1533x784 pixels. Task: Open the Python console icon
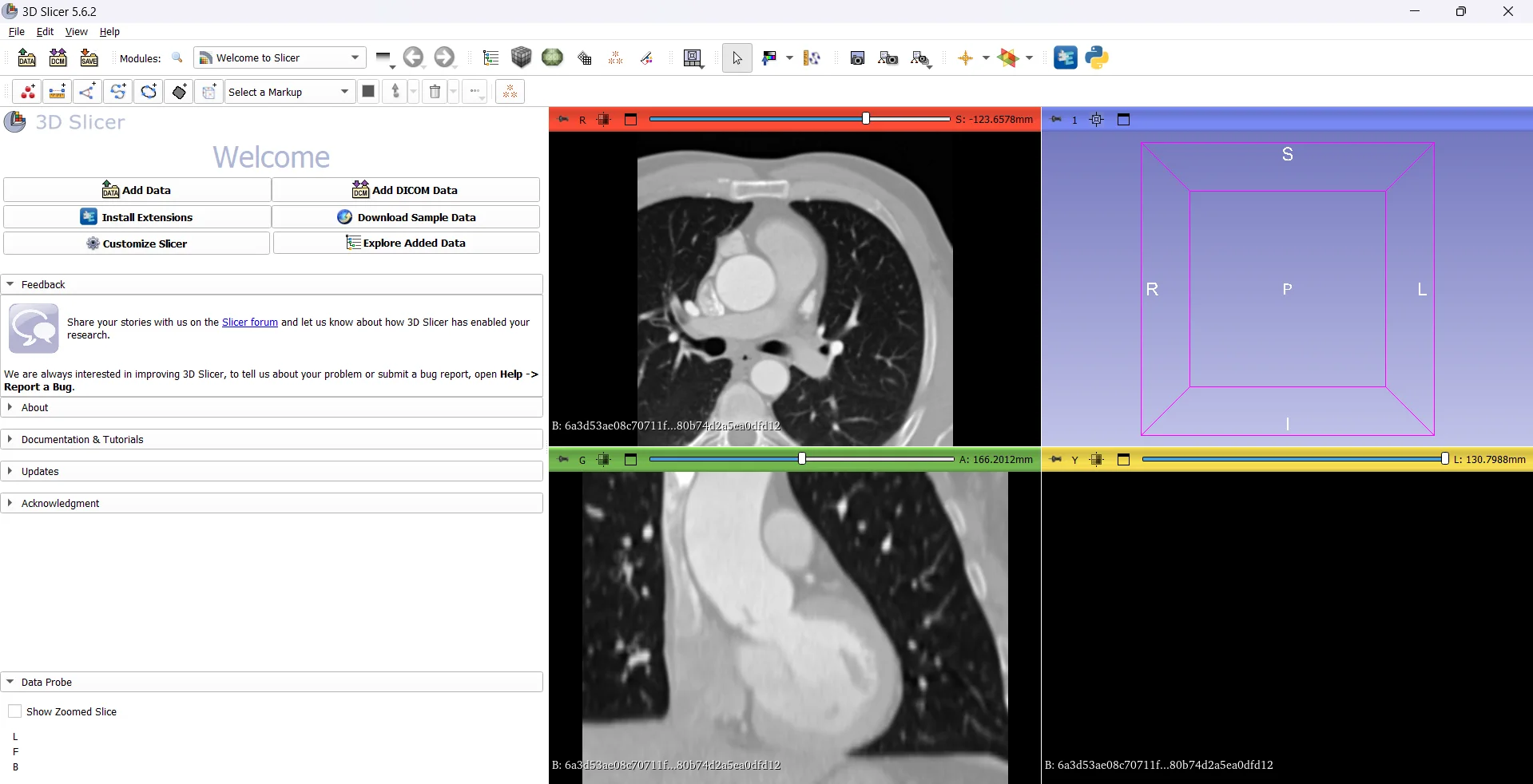(x=1097, y=57)
